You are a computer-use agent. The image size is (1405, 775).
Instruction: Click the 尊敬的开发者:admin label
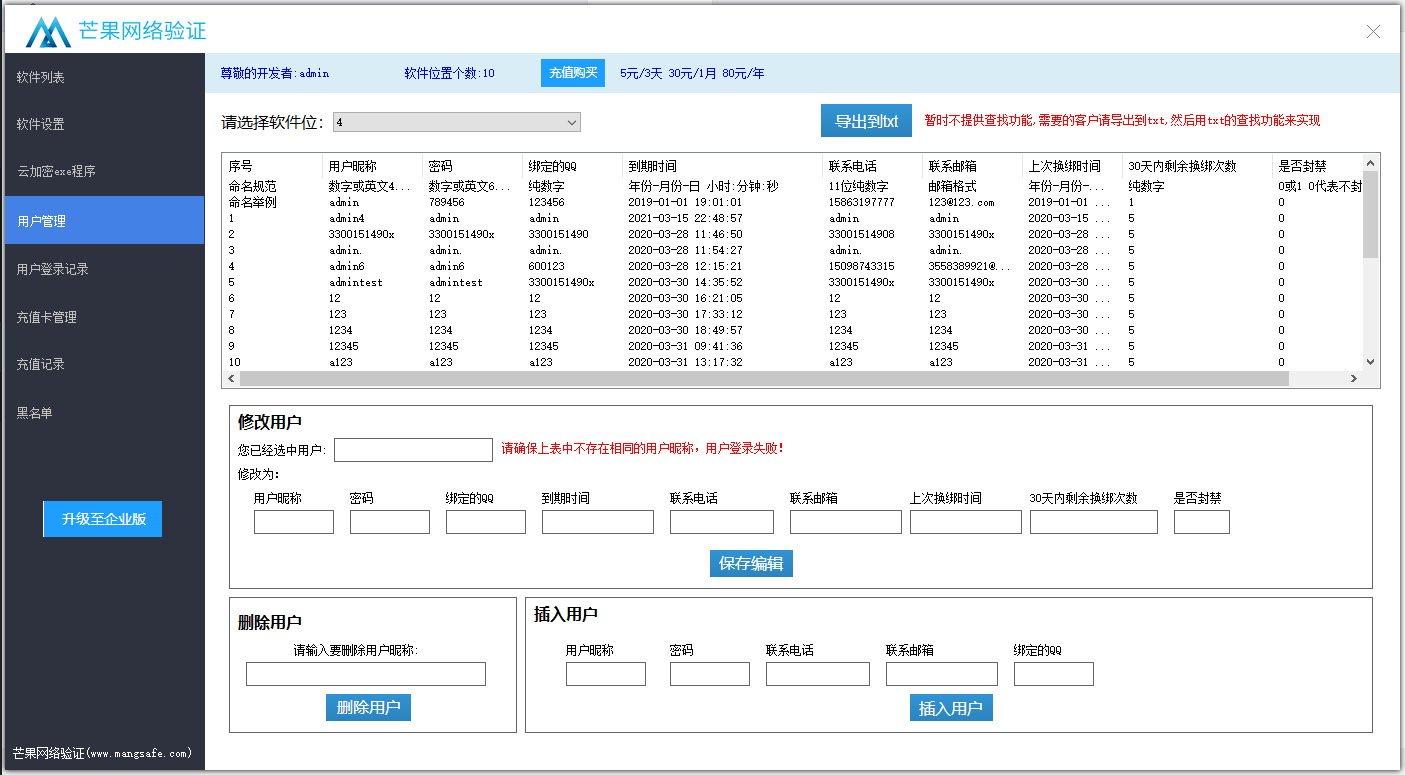tap(275, 73)
